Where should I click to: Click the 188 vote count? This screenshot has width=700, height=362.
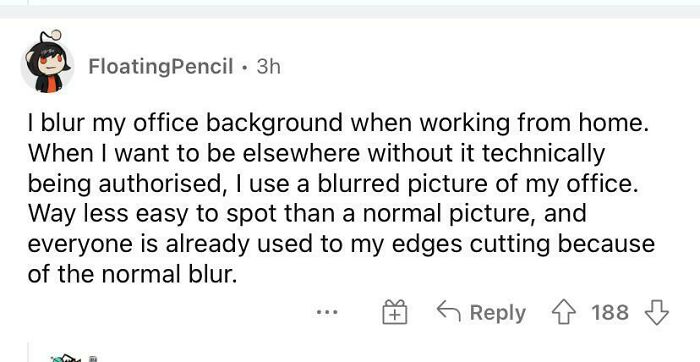point(610,312)
